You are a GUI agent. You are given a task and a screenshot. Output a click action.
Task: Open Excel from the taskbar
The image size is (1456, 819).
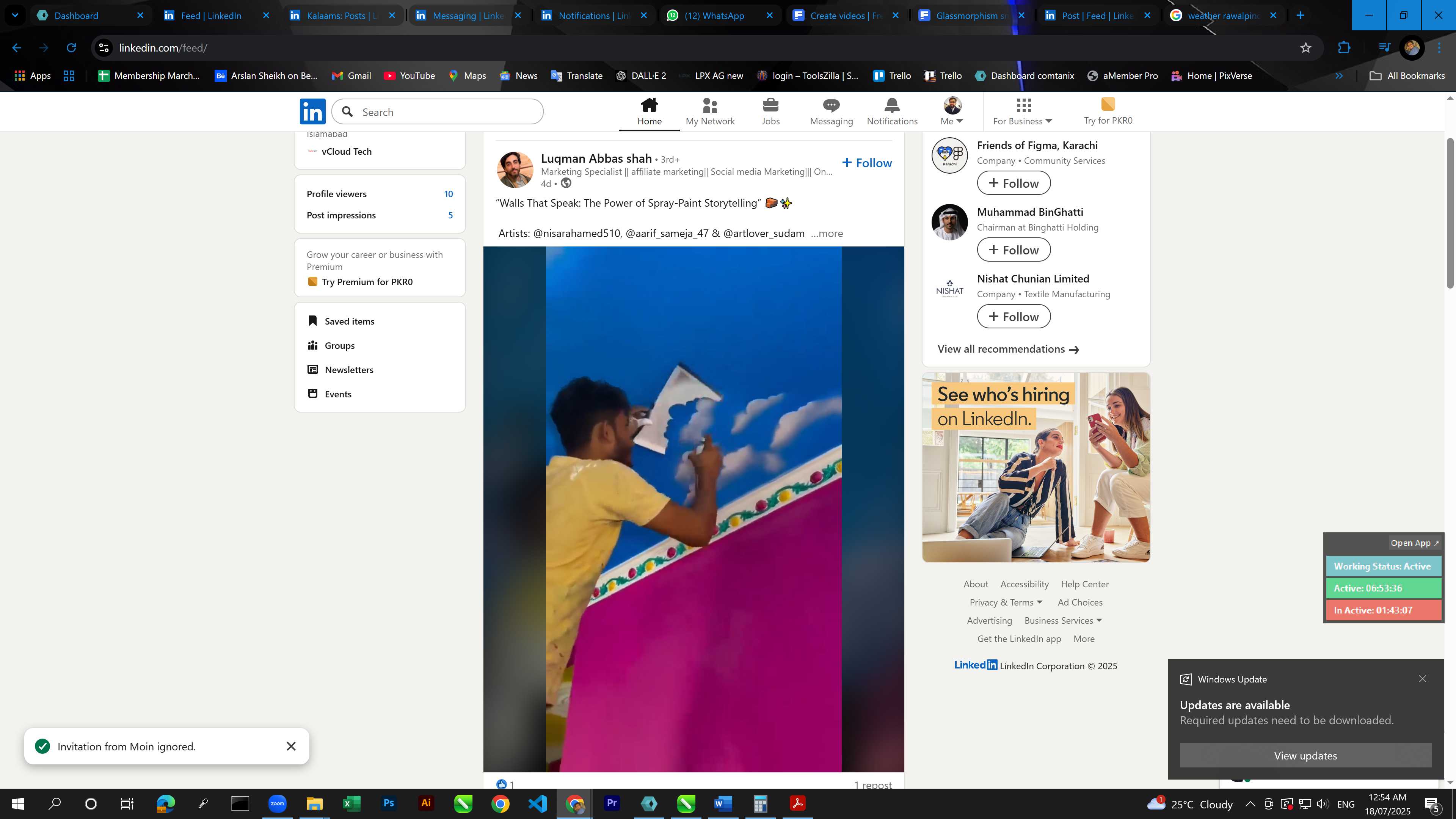tap(351, 803)
